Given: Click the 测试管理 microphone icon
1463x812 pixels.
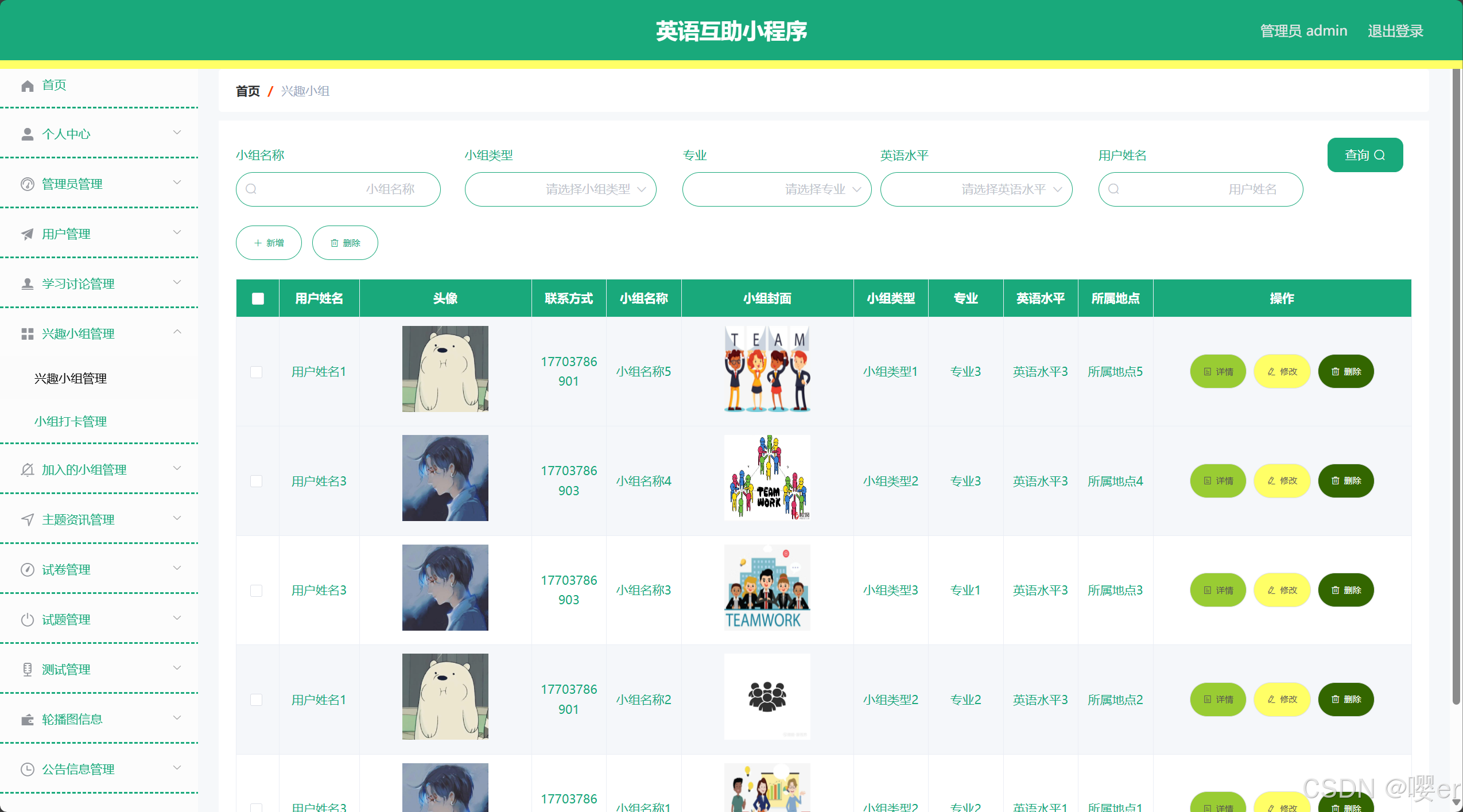Looking at the screenshot, I should [28, 670].
